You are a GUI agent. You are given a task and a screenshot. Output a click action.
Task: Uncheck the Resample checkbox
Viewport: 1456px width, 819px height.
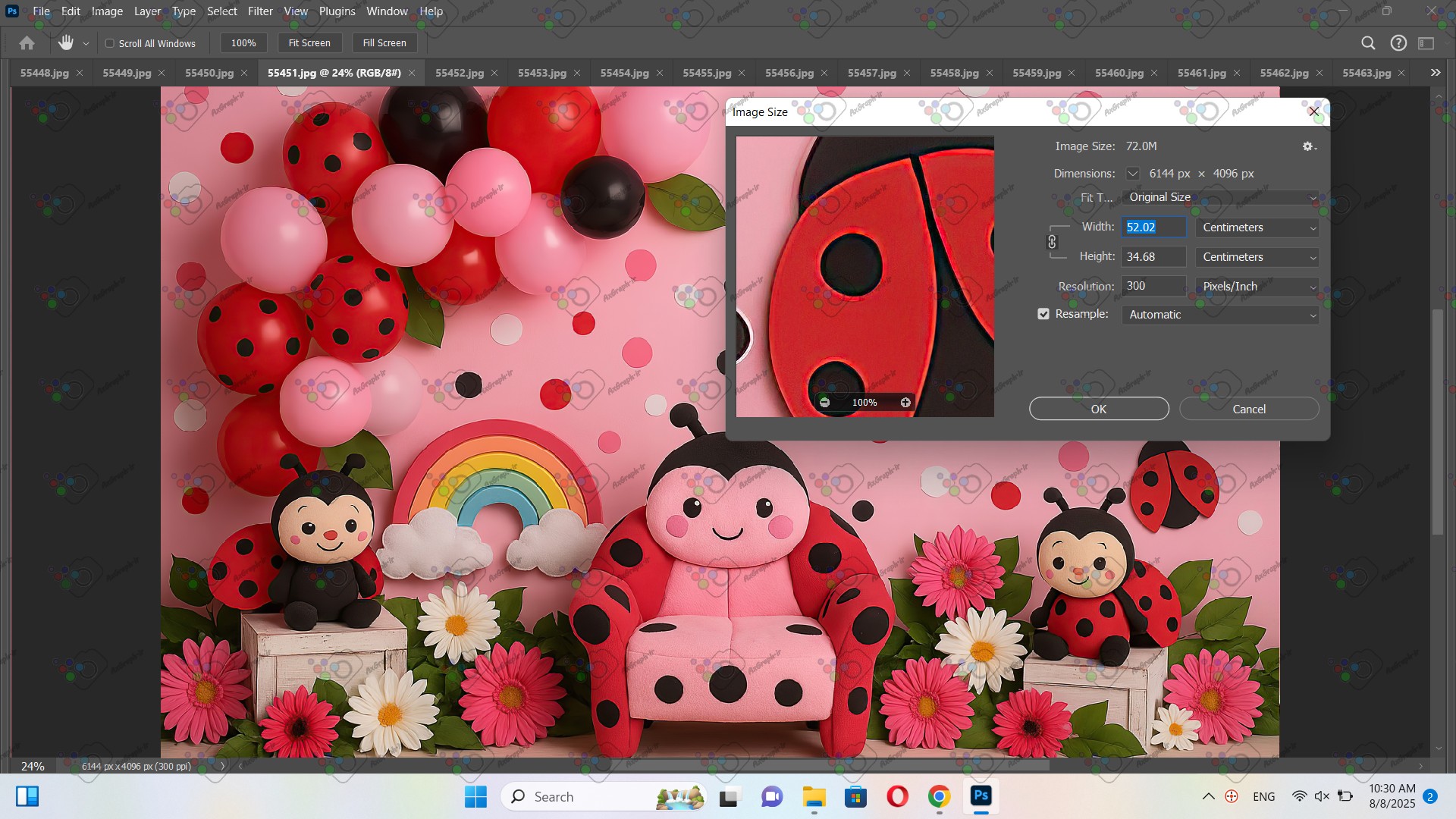[1043, 314]
